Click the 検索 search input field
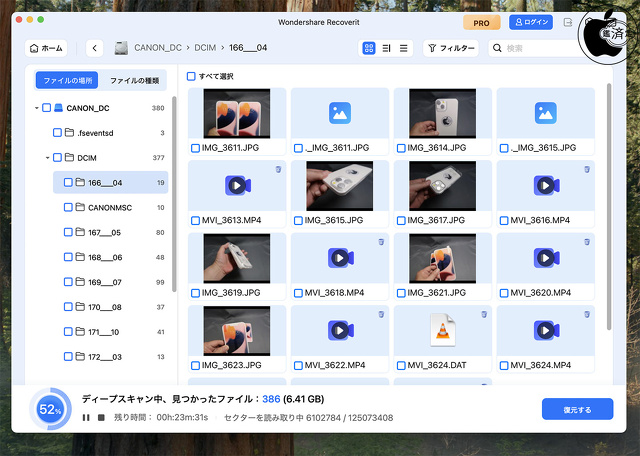This screenshot has width=640, height=456. click(543, 48)
